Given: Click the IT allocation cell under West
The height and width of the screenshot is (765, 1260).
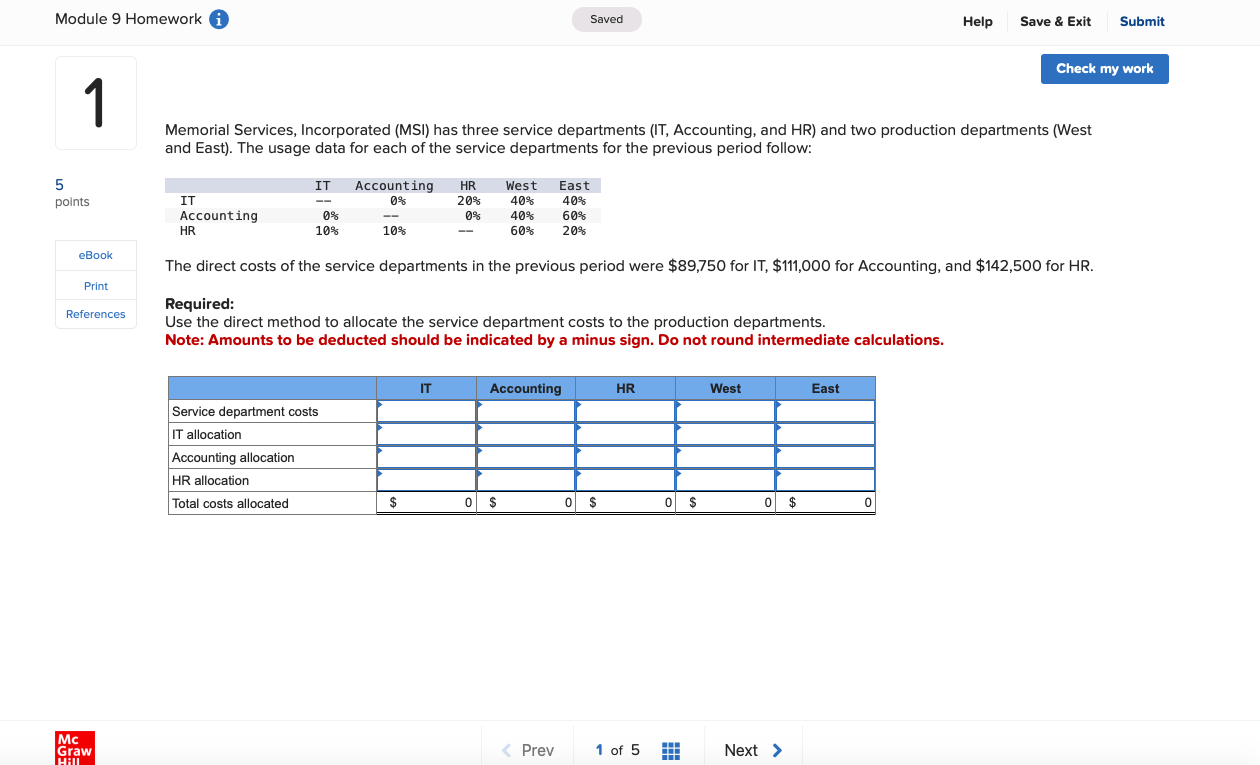Looking at the screenshot, I should coord(725,434).
